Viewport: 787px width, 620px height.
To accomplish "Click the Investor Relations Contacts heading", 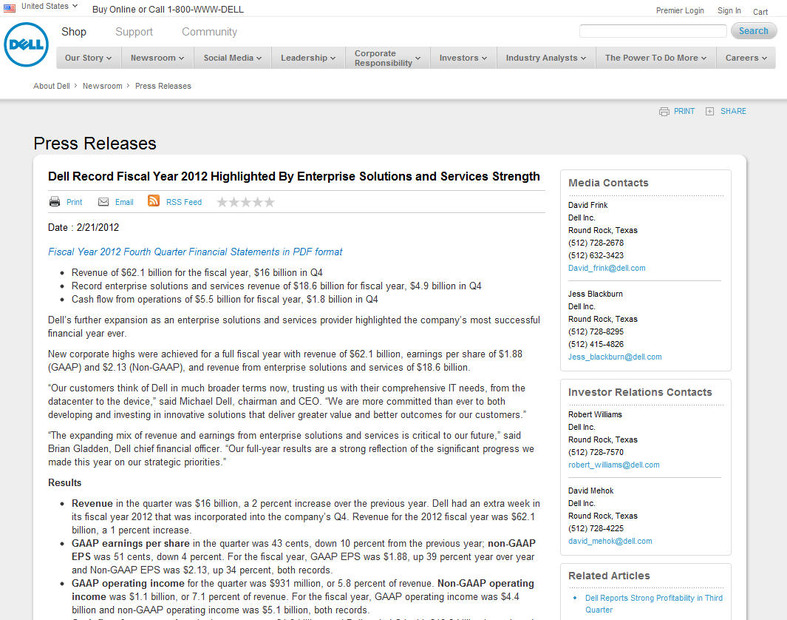I will click(640, 392).
